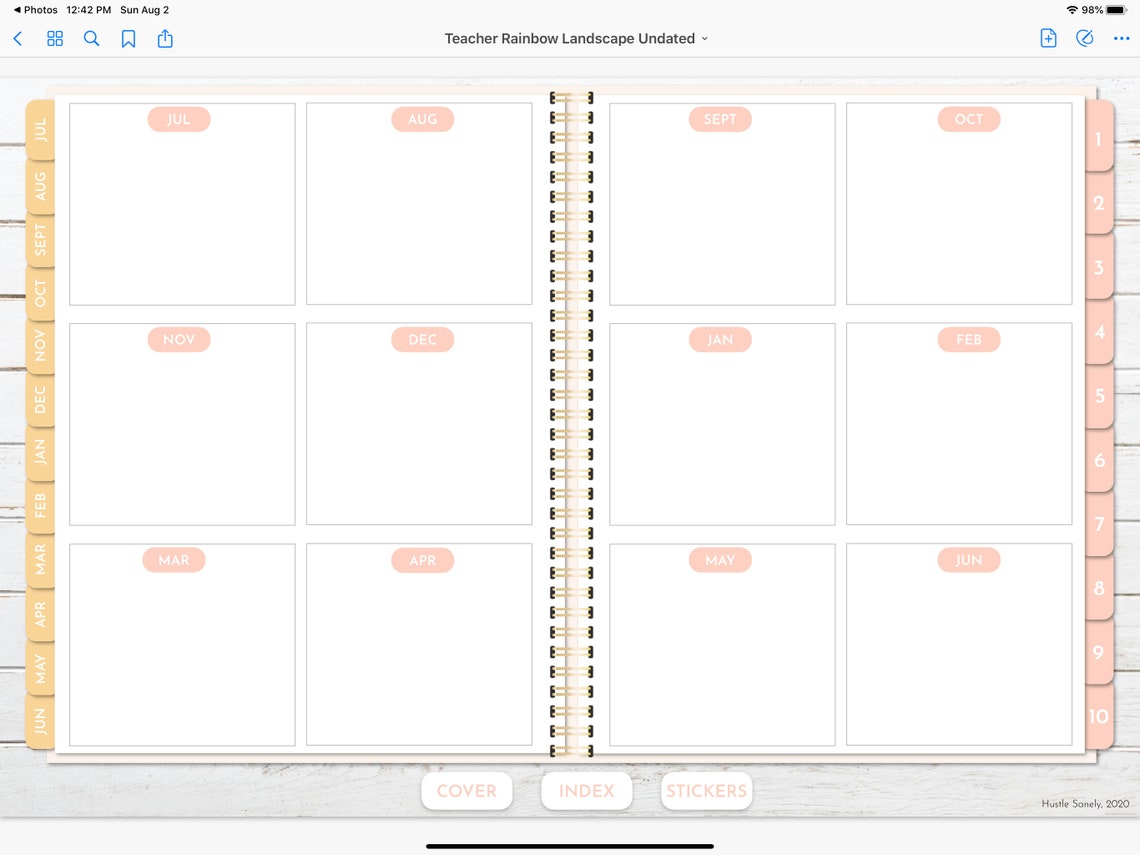The width and height of the screenshot is (1140, 855).
Task: Bookmark the current page
Action: pos(128,39)
